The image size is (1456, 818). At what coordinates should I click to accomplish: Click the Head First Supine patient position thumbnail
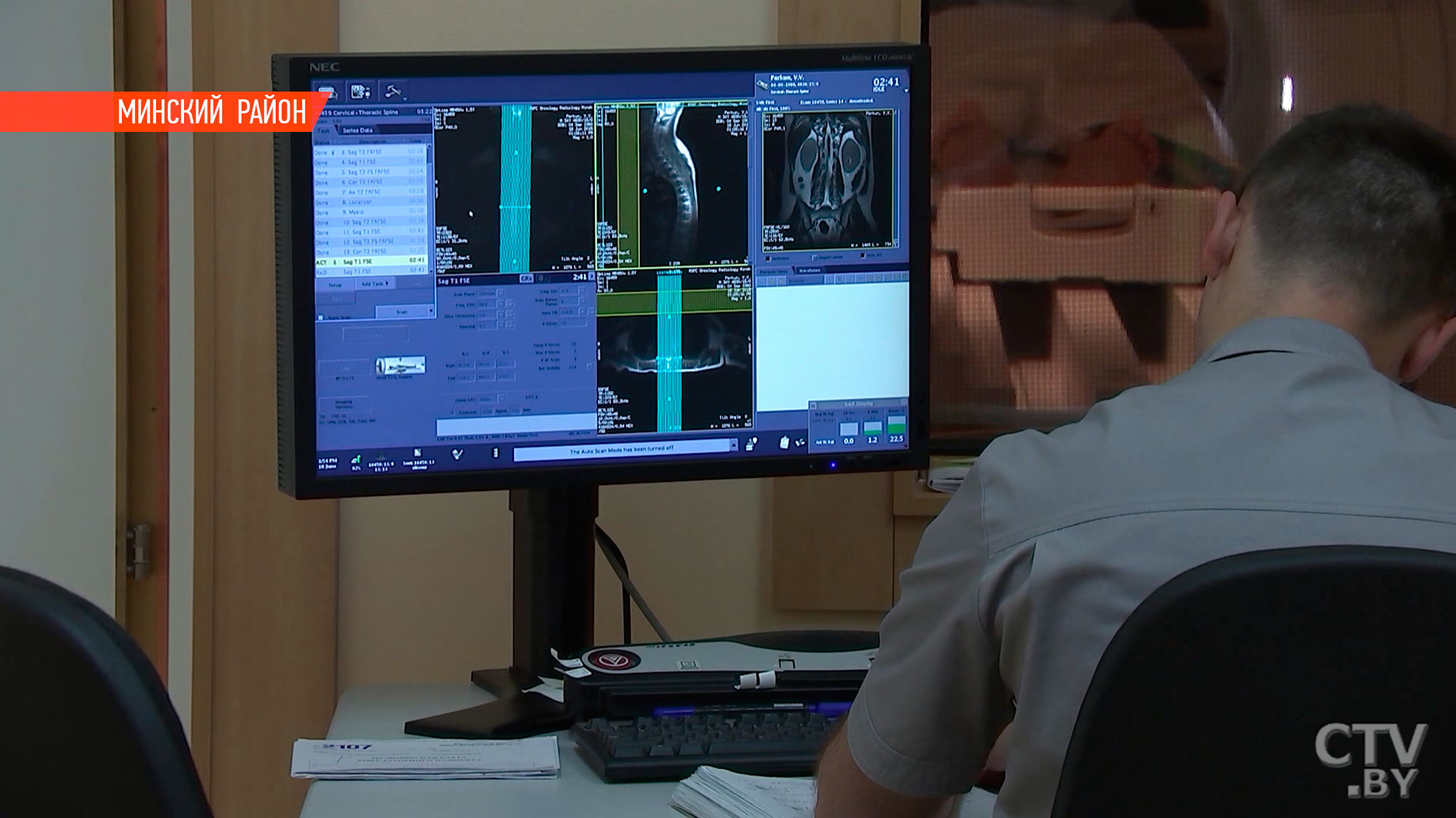(x=400, y=365)
